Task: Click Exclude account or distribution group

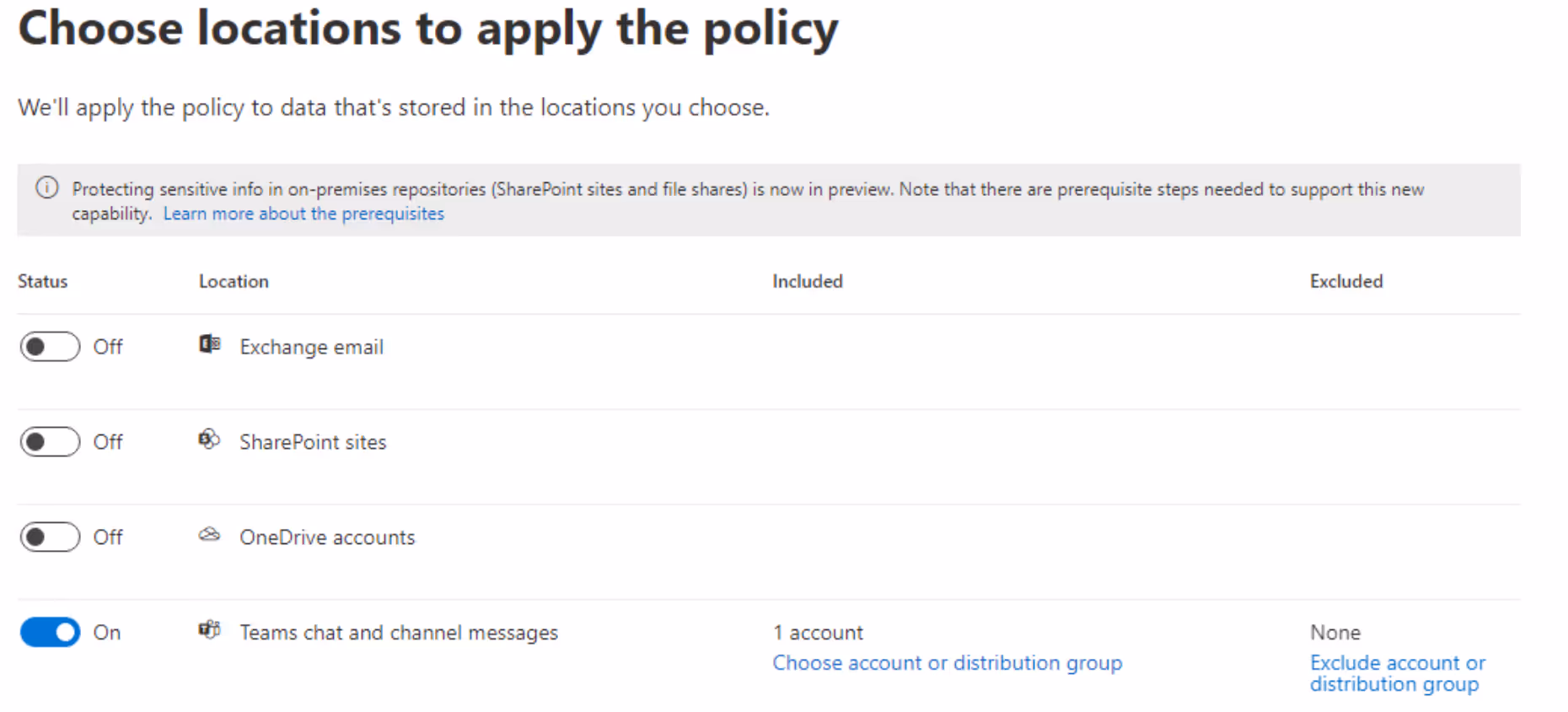Action: tap(1398, 673)
